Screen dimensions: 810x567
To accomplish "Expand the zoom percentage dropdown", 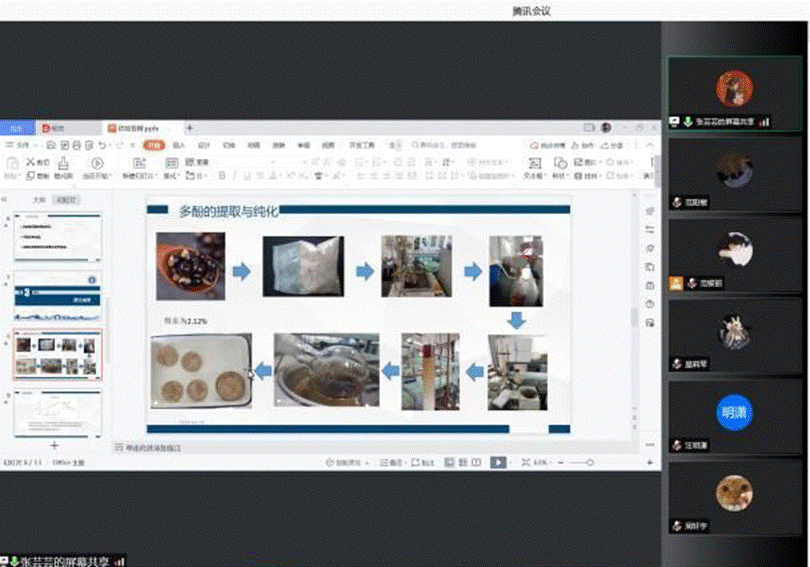I will tap(541, 463).
